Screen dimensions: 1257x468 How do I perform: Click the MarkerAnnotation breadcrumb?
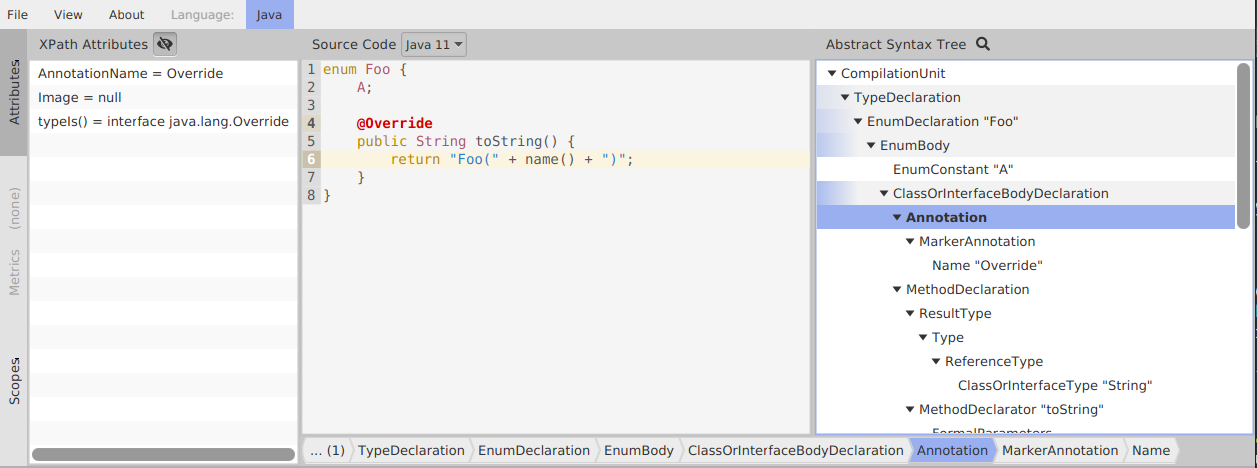[x=1060, y=451]
